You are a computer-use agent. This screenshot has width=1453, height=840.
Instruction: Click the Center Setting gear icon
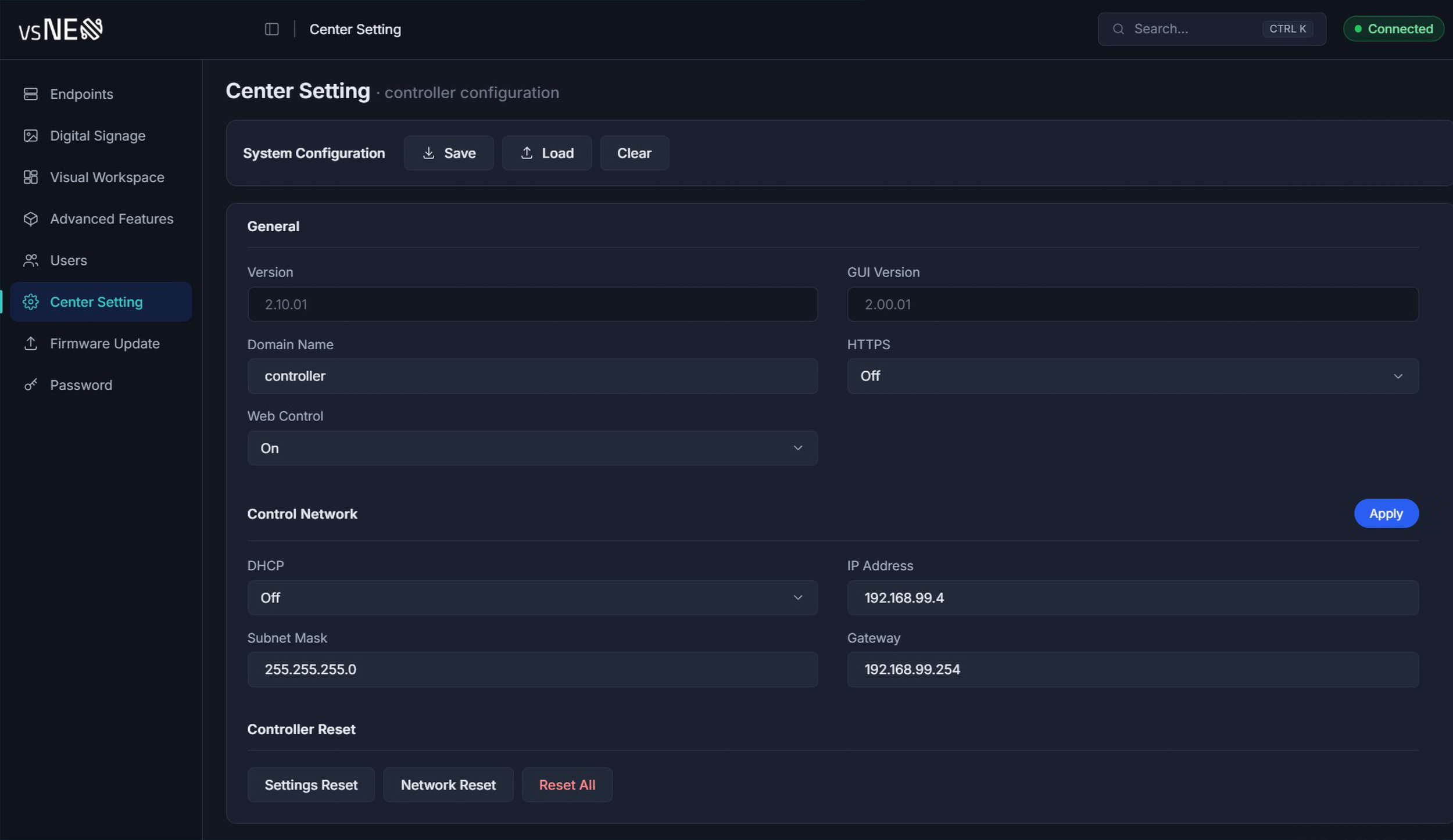tap(30, 302)
